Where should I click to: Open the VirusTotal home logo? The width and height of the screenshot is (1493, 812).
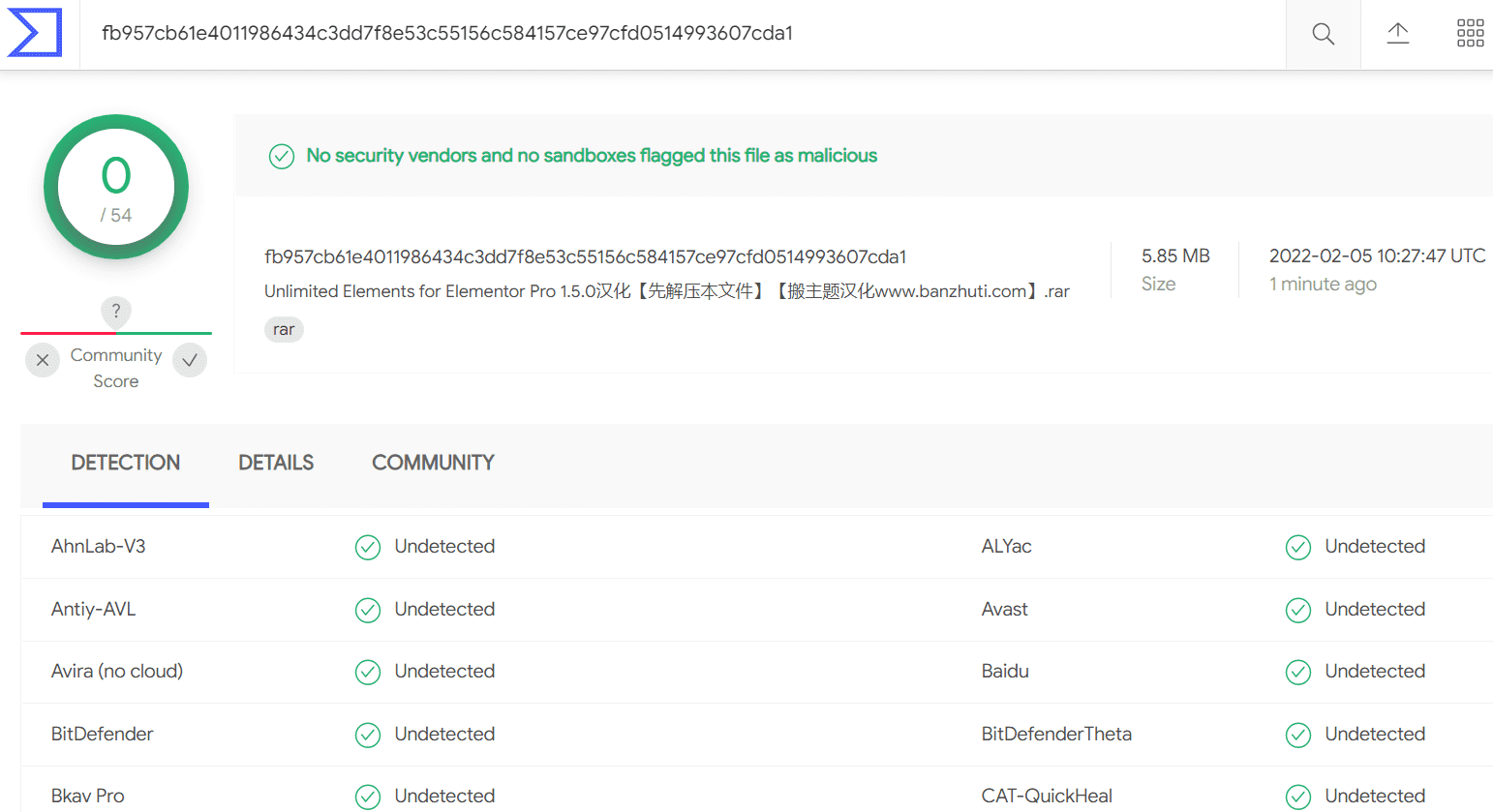click(35, 33)
